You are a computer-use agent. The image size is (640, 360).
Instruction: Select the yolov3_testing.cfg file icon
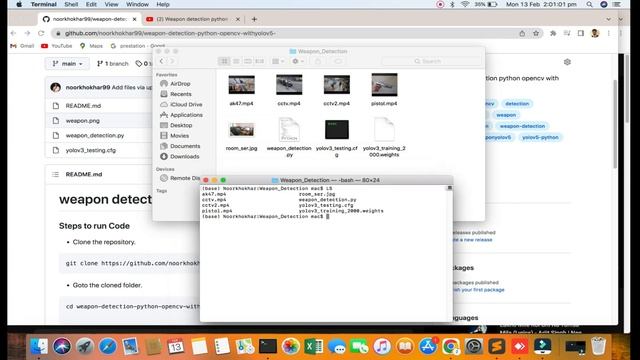(x=337, y=130)
